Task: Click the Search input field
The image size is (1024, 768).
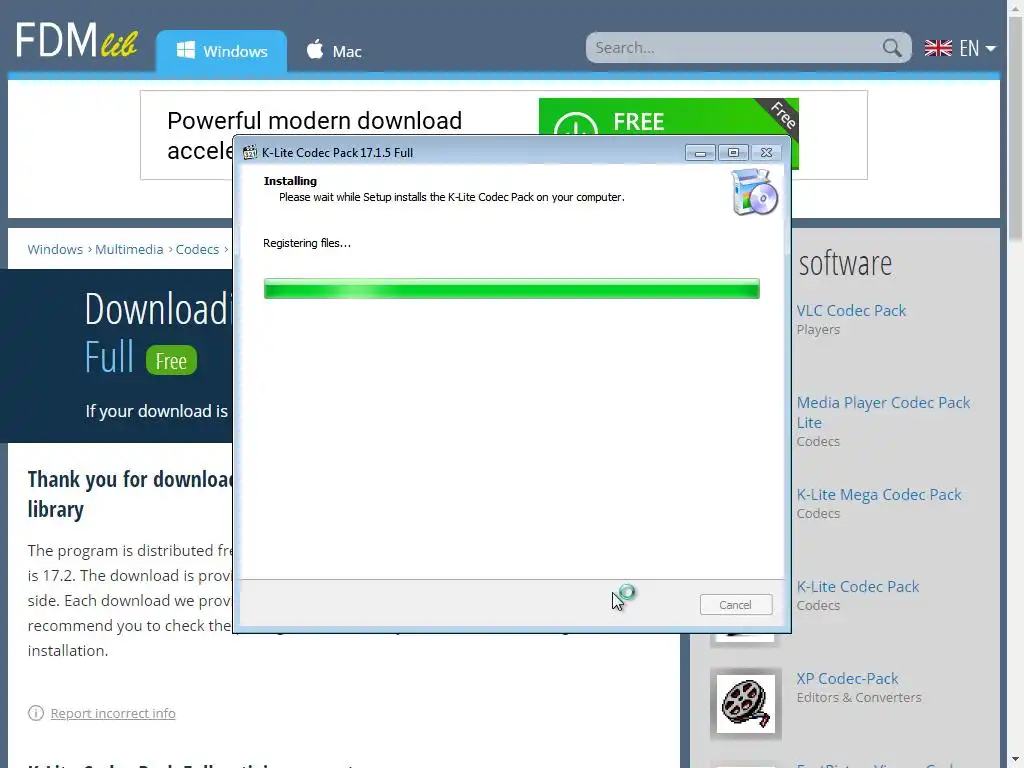Action: tap(735, 48)
